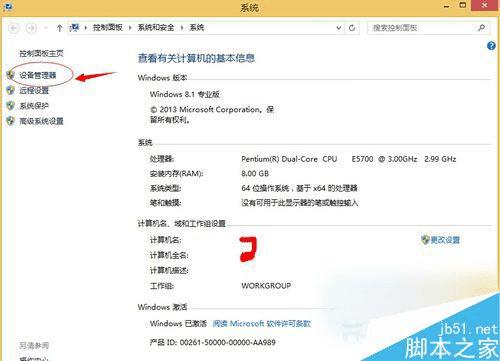Maximize the 系统 window
500x361 pixels.
[463, 5]
